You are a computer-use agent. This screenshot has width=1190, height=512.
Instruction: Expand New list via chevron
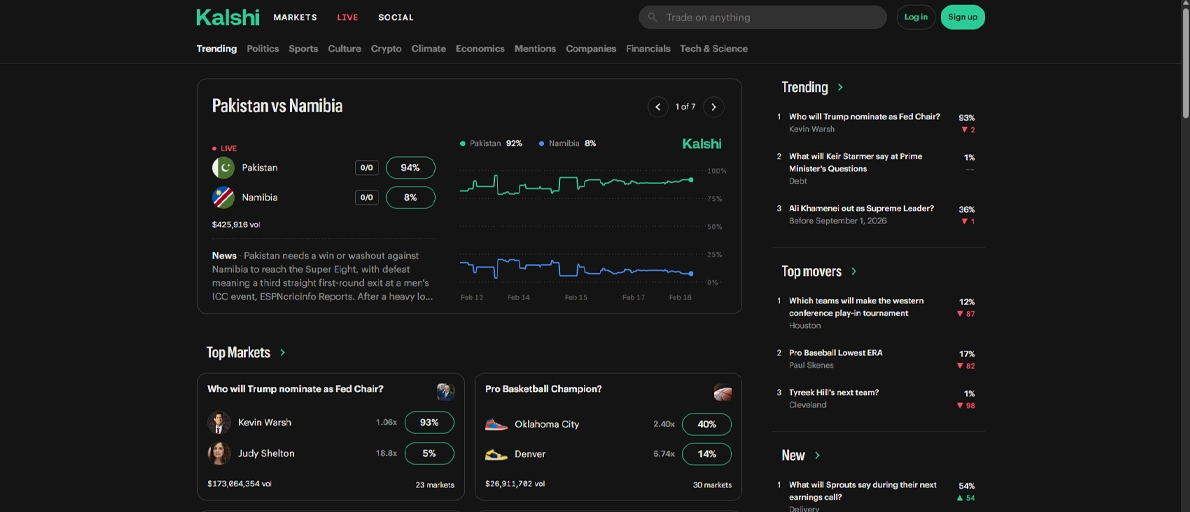(817, 456)
